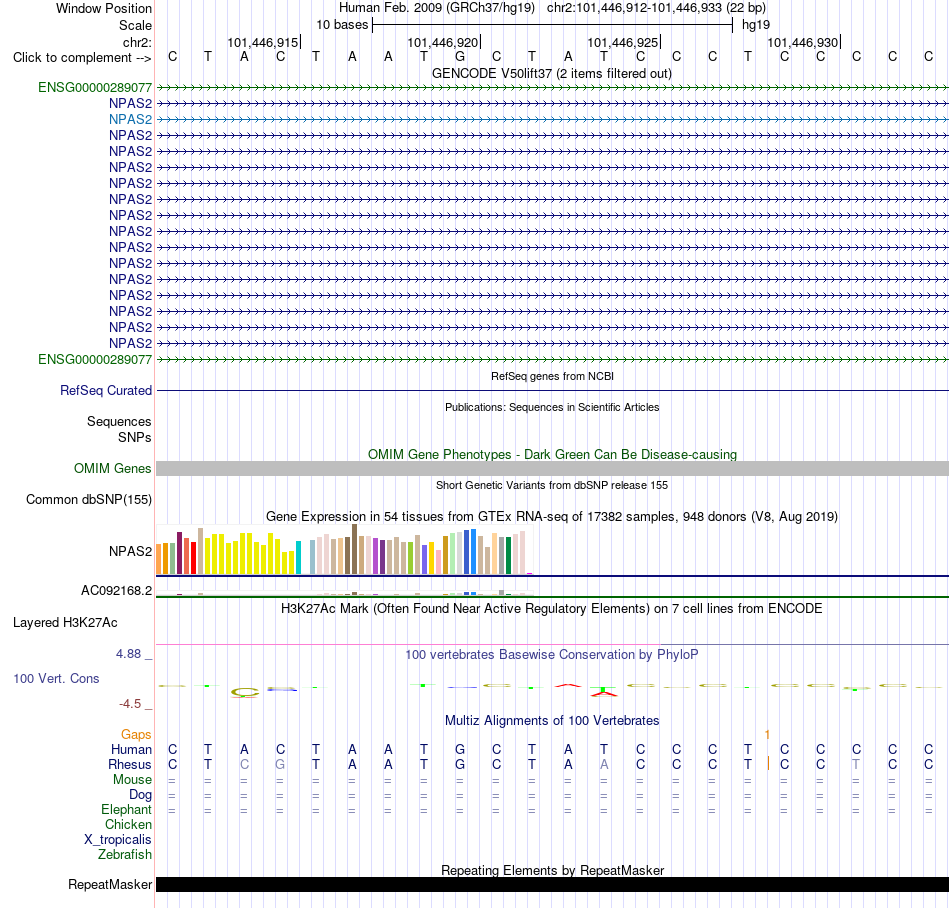Click the OMIM Genes gray bar
950x908 pixels.
click(x=552, y=468)
